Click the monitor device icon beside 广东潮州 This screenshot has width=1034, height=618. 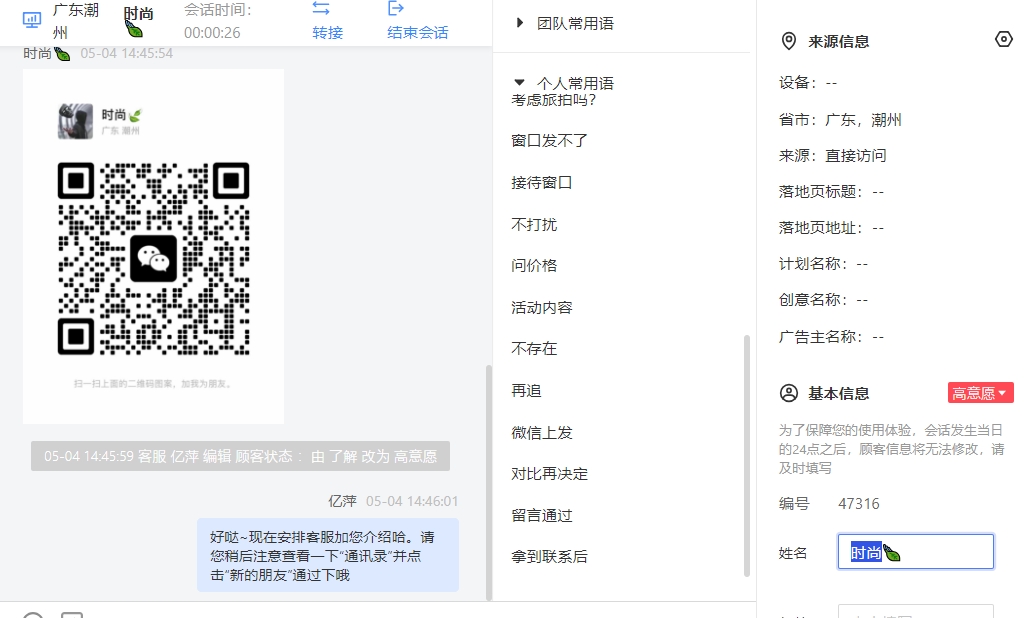click(32, 20)
